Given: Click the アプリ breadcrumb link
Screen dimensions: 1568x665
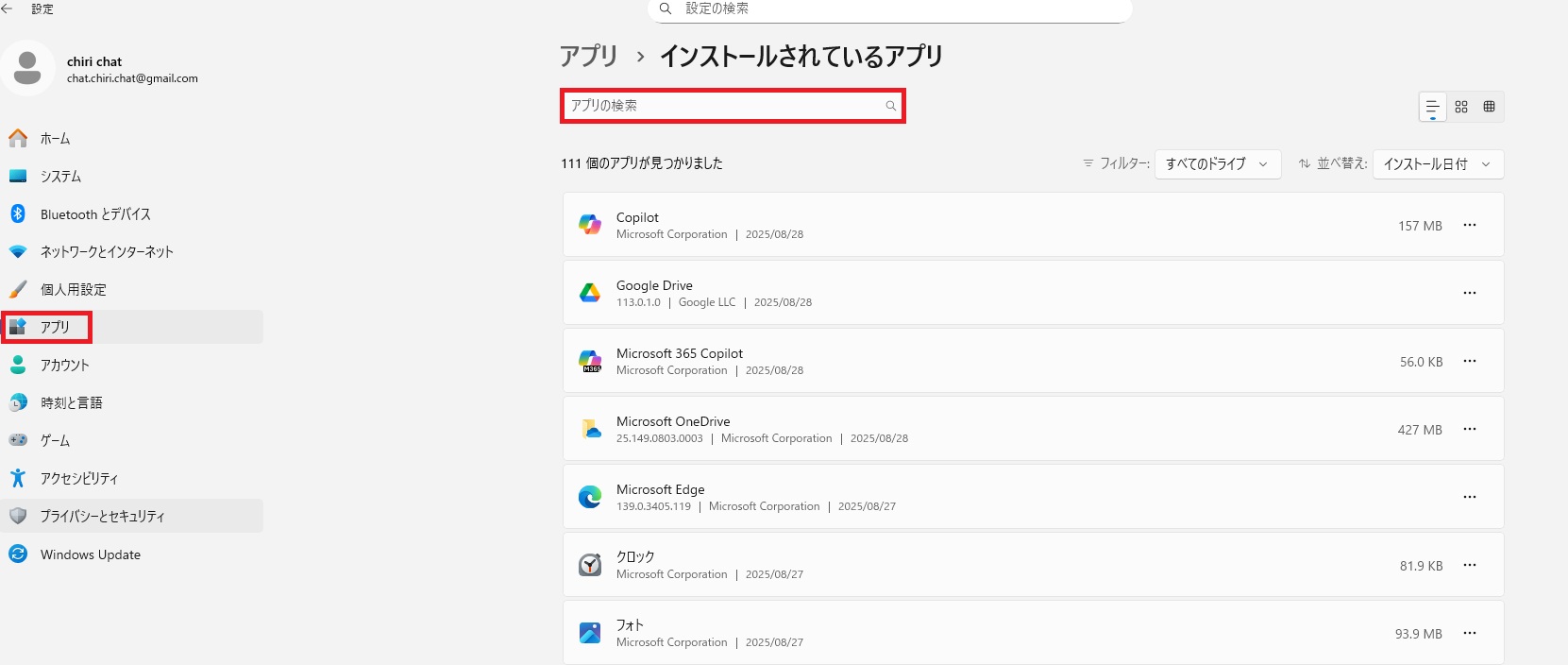Looking at the screenshot, I should (x=588, y=57).
